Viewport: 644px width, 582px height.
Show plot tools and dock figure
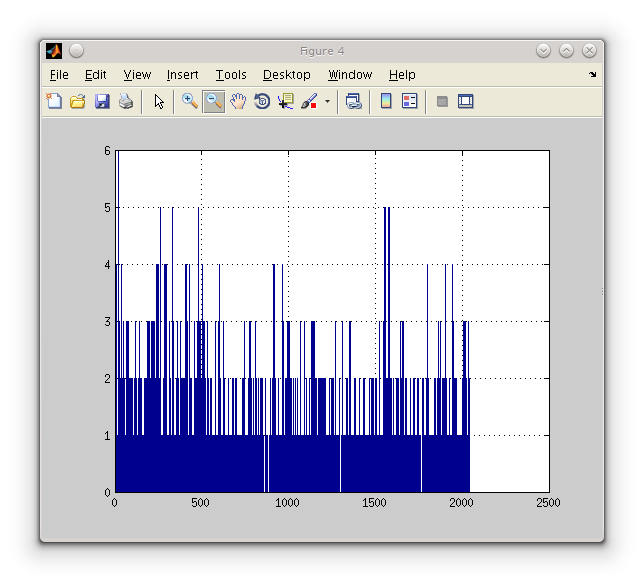[x=465, y=101]
